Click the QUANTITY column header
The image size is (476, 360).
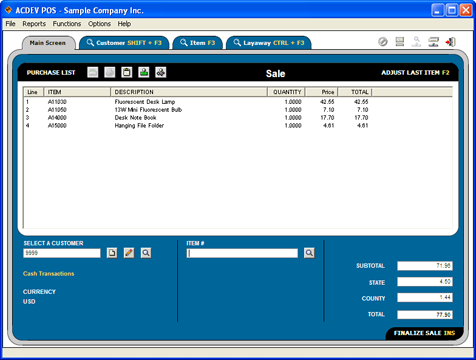pyautogui.click(x=286, y=92)
